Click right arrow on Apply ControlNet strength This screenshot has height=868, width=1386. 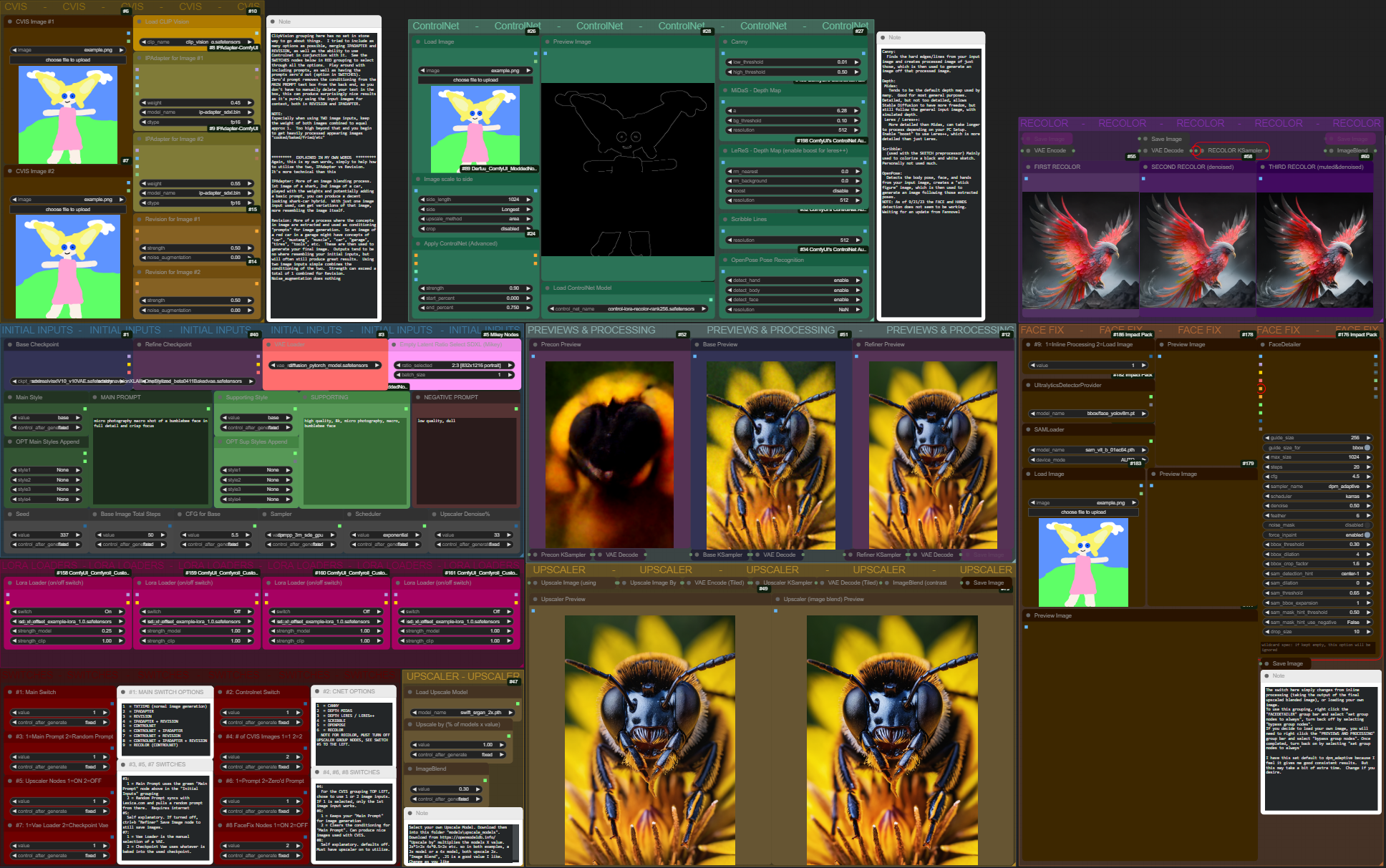(529, 288)
